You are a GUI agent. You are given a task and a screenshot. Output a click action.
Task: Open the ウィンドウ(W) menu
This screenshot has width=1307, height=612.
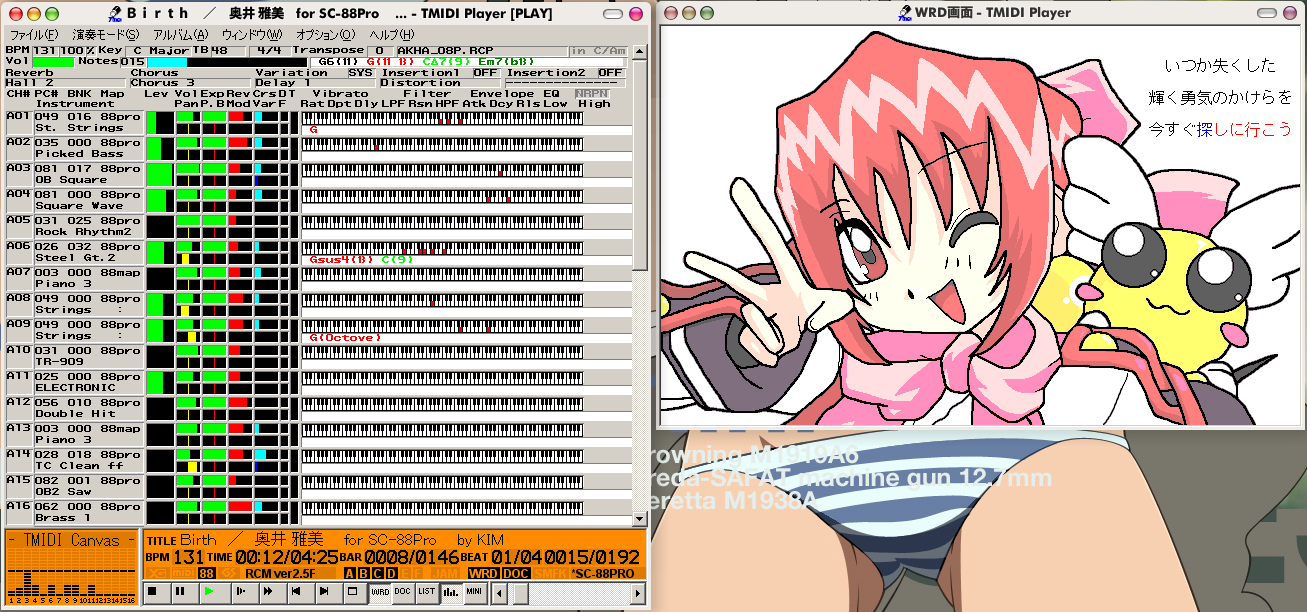point(251,34)
